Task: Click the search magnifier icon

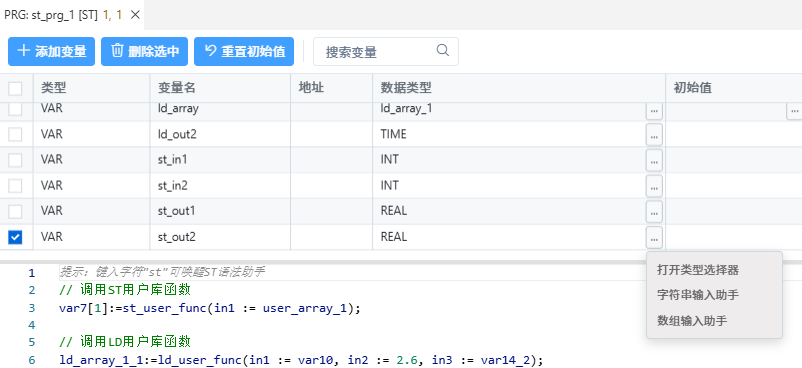Action: pos(443,50)
